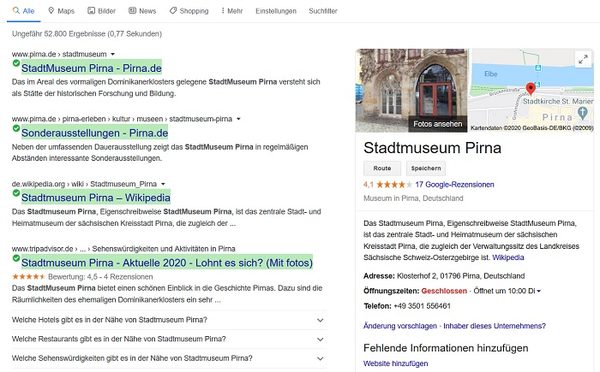600x372 pixels.
Task: Click the picture icon on Bilder tab
Action: coord(91,11)
